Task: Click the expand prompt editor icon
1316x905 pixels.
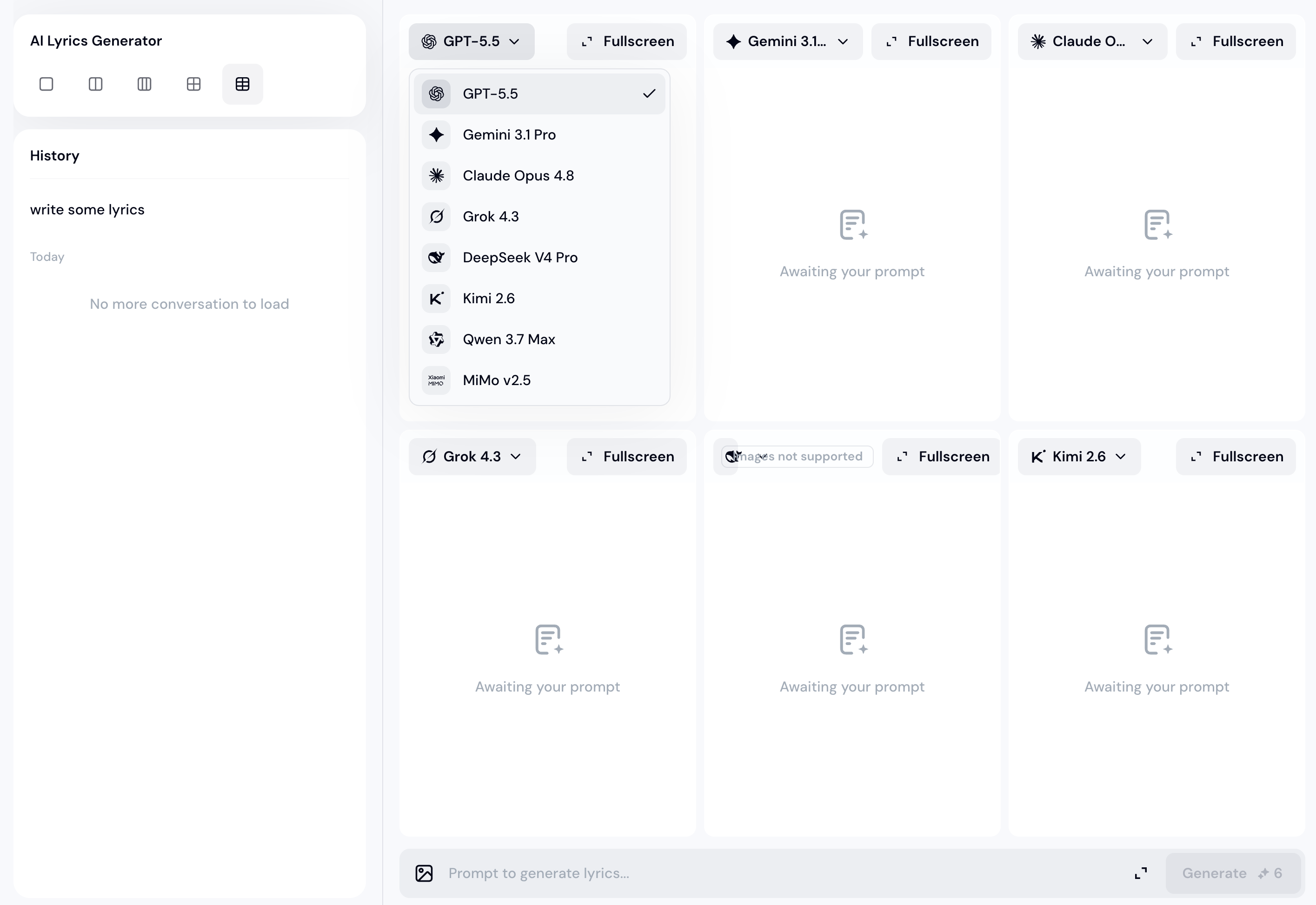Action: pos(1141,873)
